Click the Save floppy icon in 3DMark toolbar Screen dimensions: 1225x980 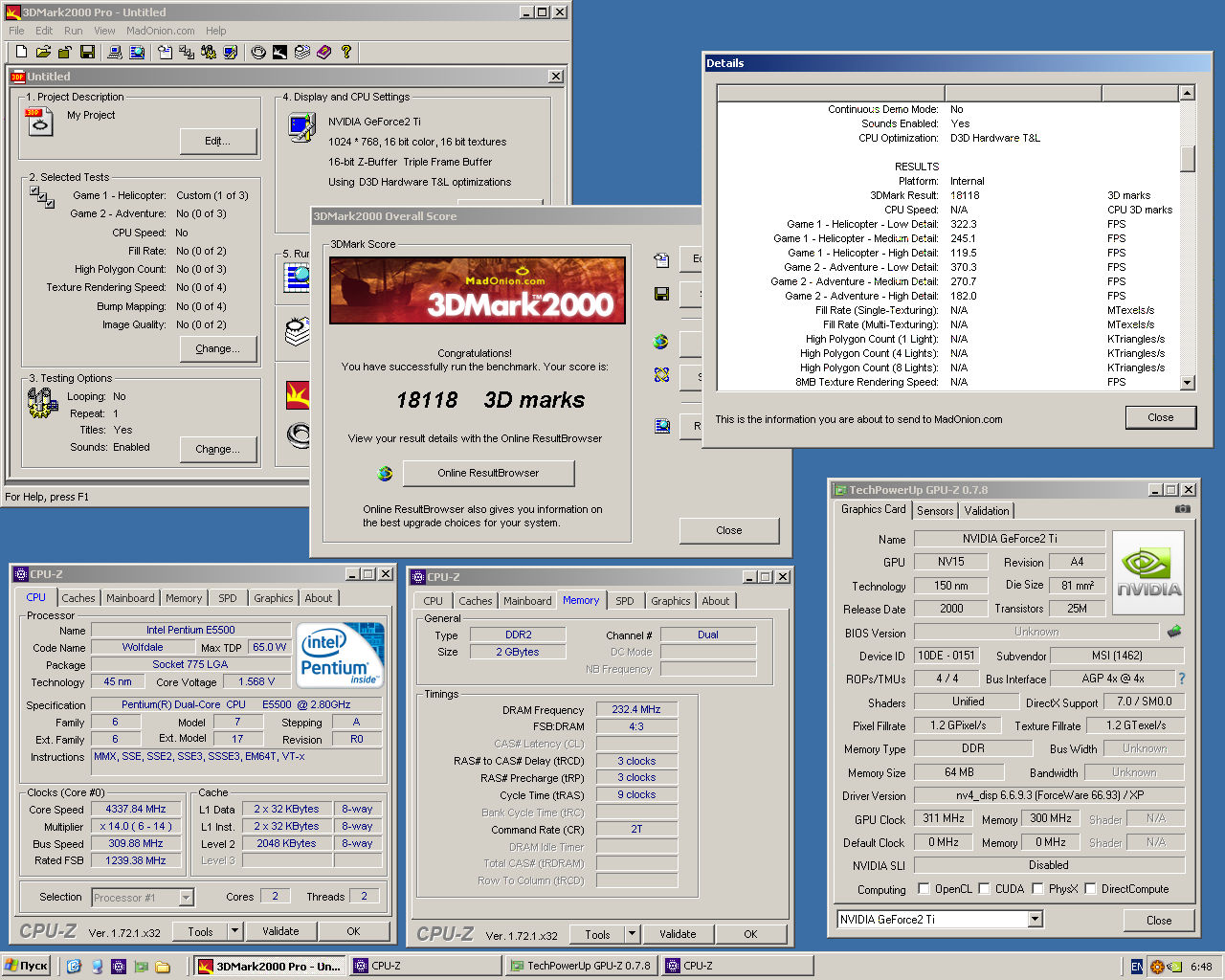(x=87, y=52)
